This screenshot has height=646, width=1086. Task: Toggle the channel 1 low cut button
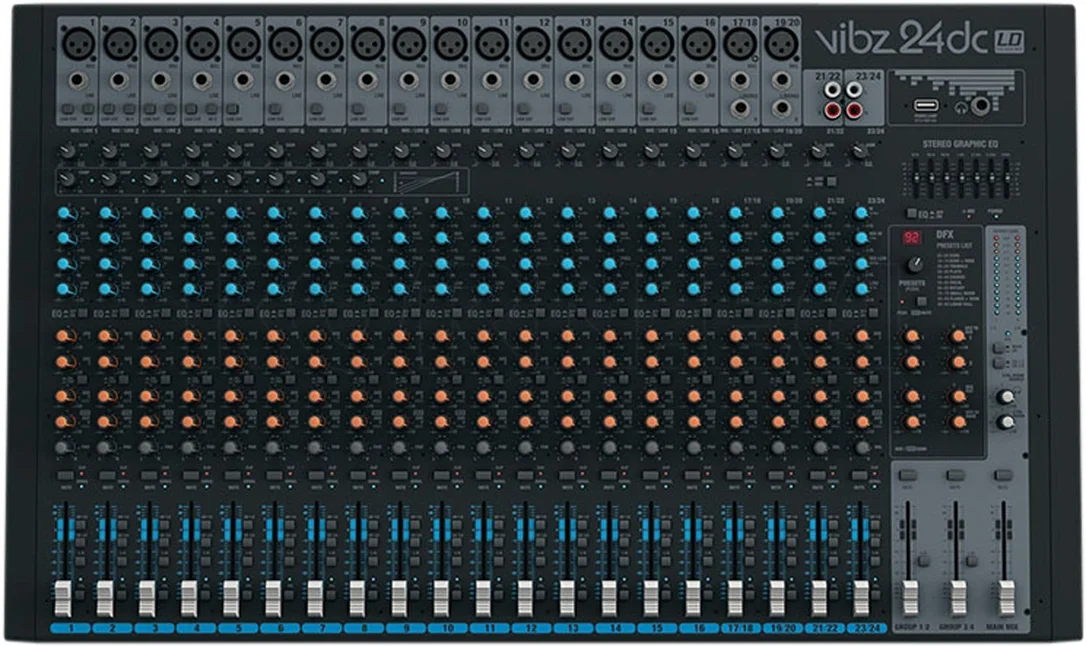tap(68, 109)
